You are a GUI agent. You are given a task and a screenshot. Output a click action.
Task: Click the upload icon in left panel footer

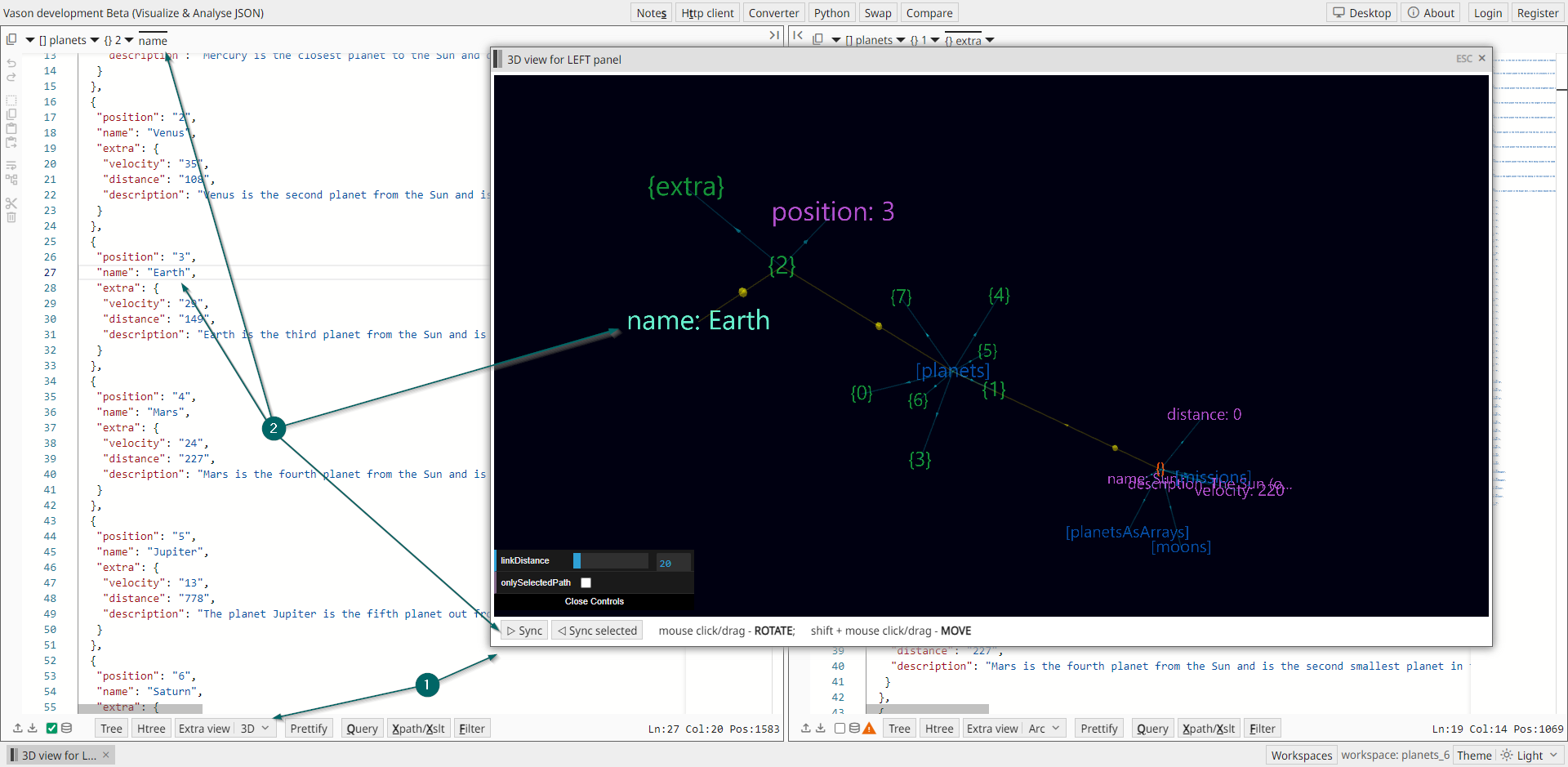pos(18,728)
